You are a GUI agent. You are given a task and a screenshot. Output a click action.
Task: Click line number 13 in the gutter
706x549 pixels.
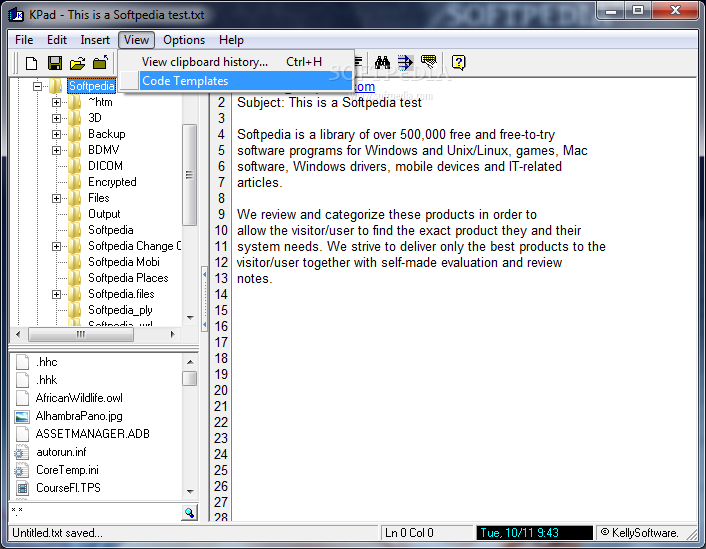tap(221, 278)
